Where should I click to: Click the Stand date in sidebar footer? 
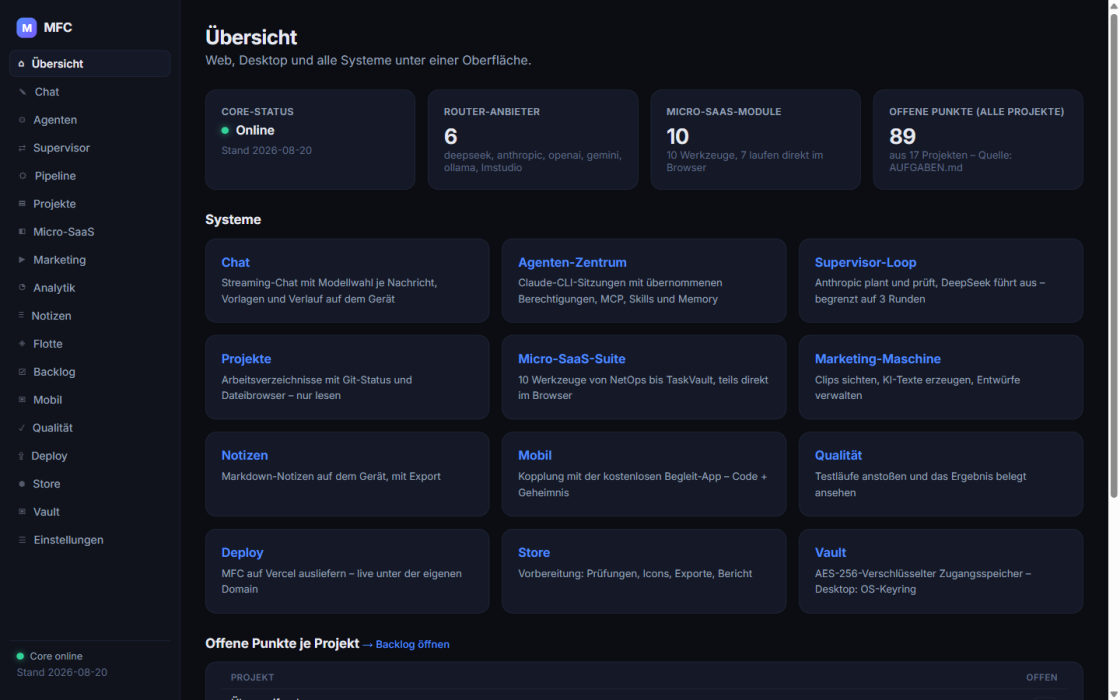62,672
